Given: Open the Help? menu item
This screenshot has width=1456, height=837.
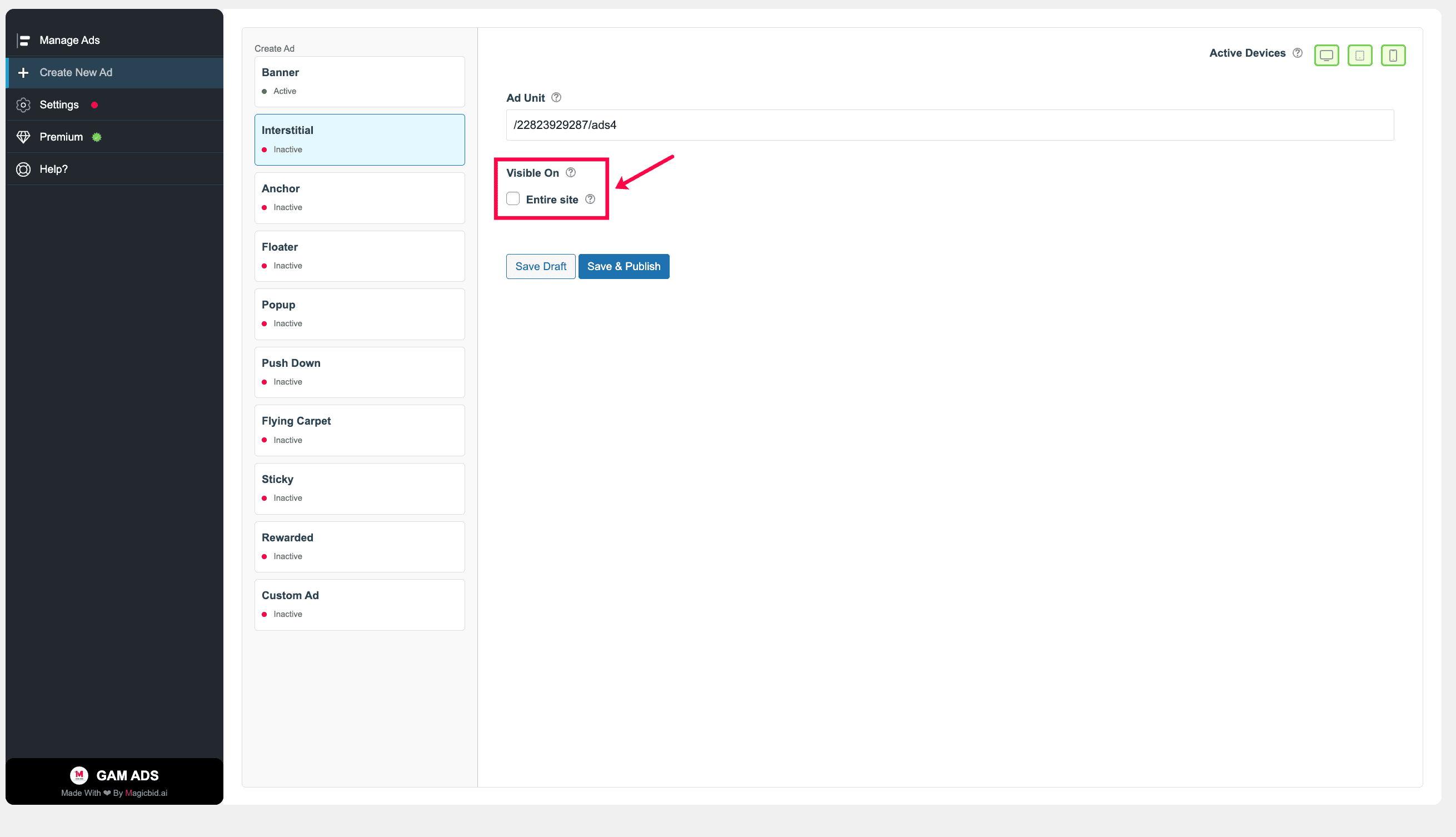Looking at the screenshot, I should [x=114, y=169].
